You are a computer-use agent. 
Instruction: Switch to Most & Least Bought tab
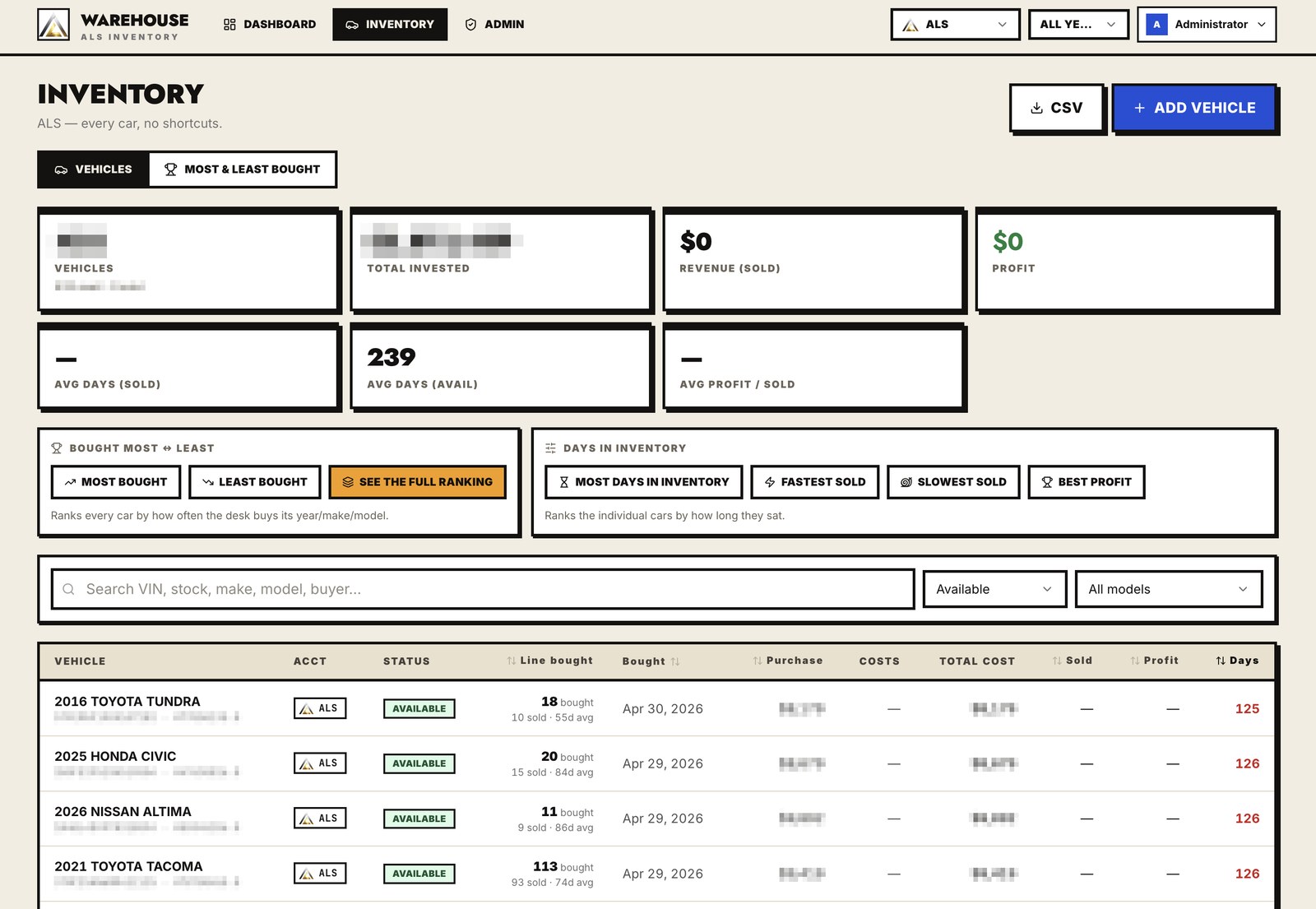[242, 169]
